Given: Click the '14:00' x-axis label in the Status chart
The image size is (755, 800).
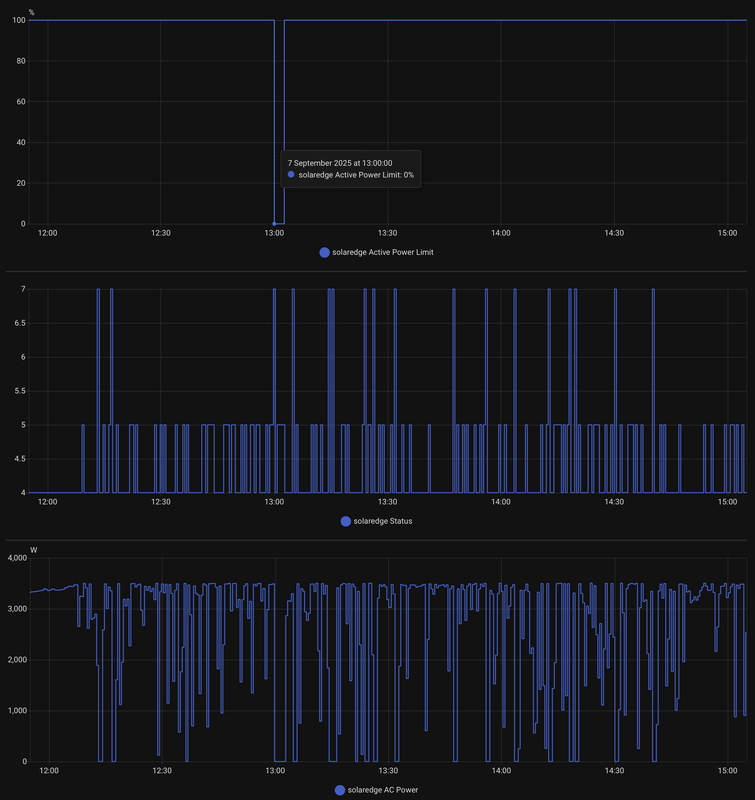Looking at the screenshot, I should coord(501,502).
